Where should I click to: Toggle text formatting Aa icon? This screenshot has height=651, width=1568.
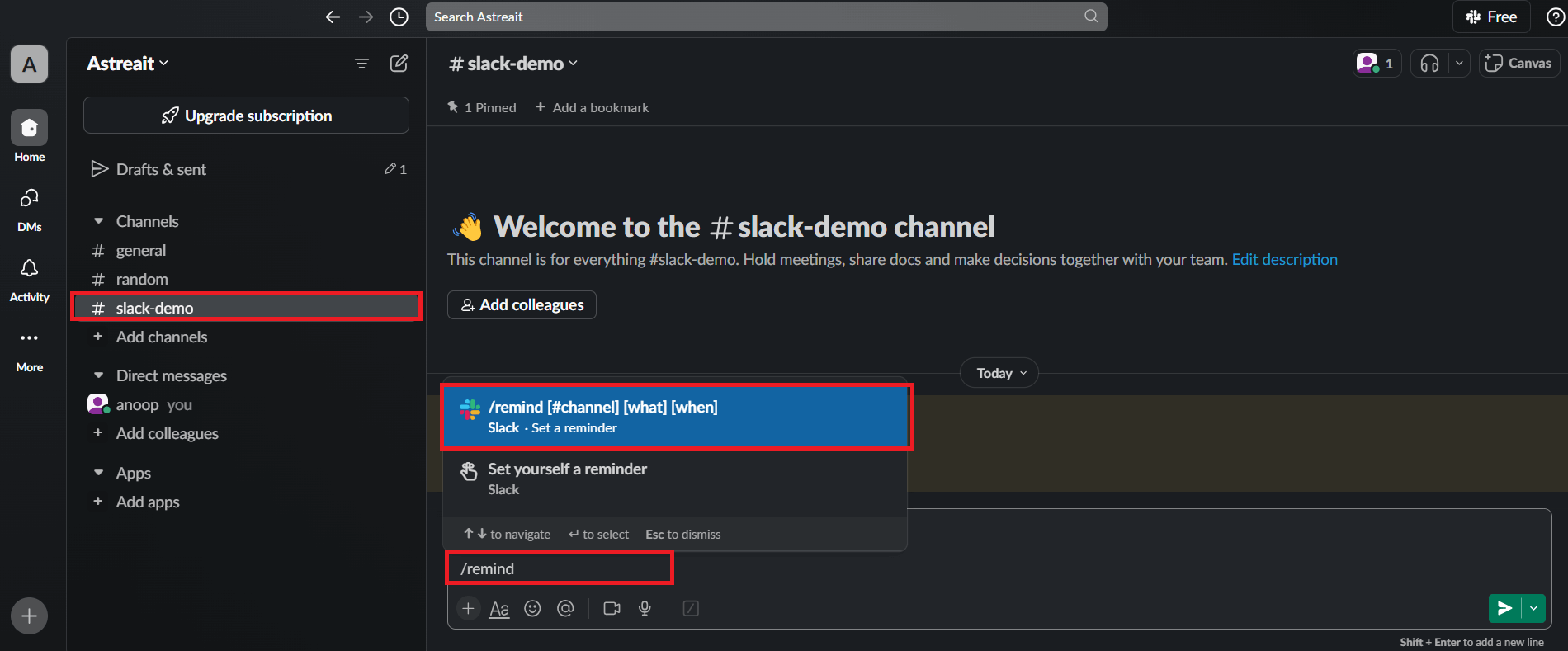499,609
